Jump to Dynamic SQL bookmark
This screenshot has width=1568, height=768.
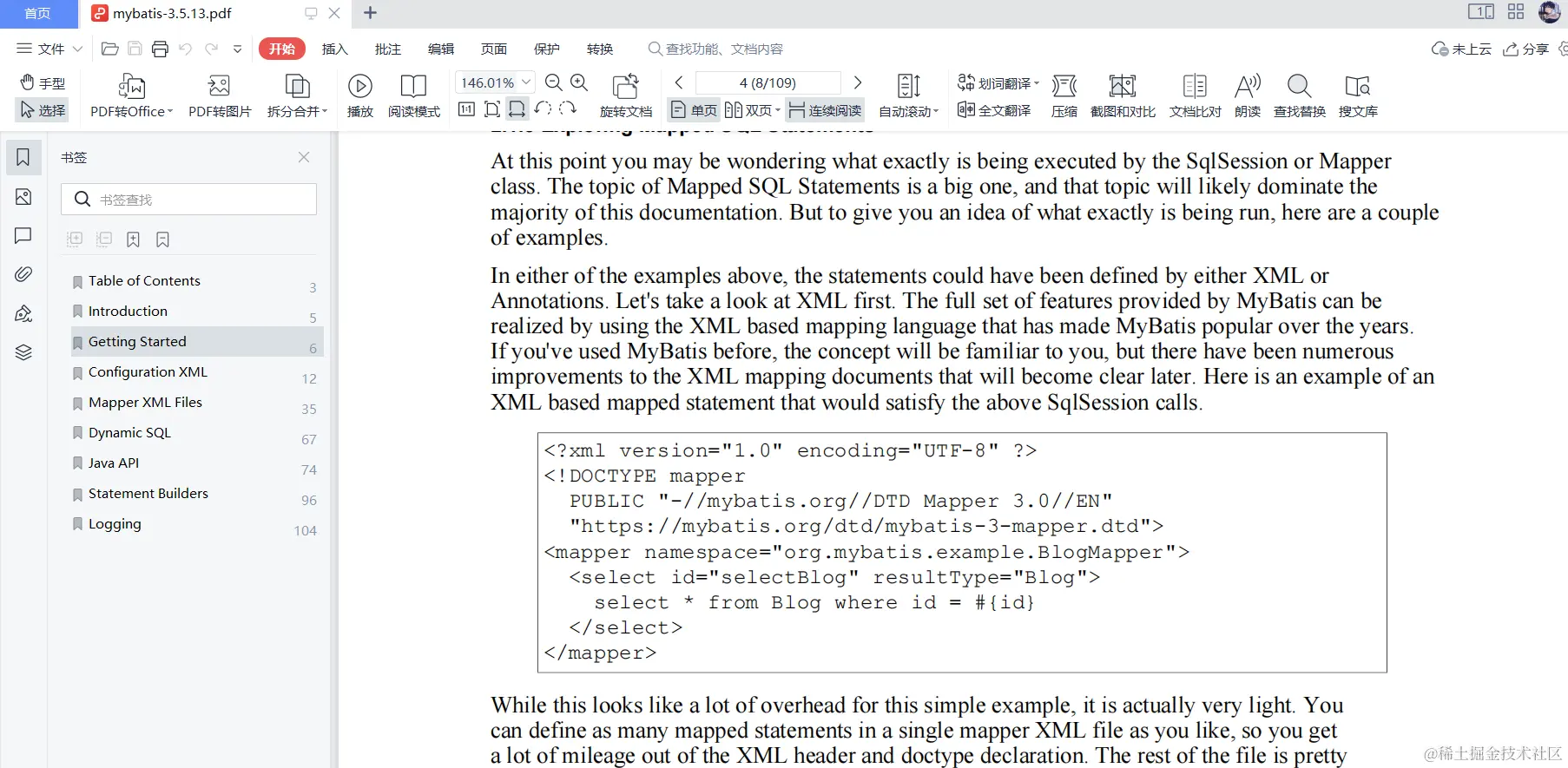[x=197, y=433]
